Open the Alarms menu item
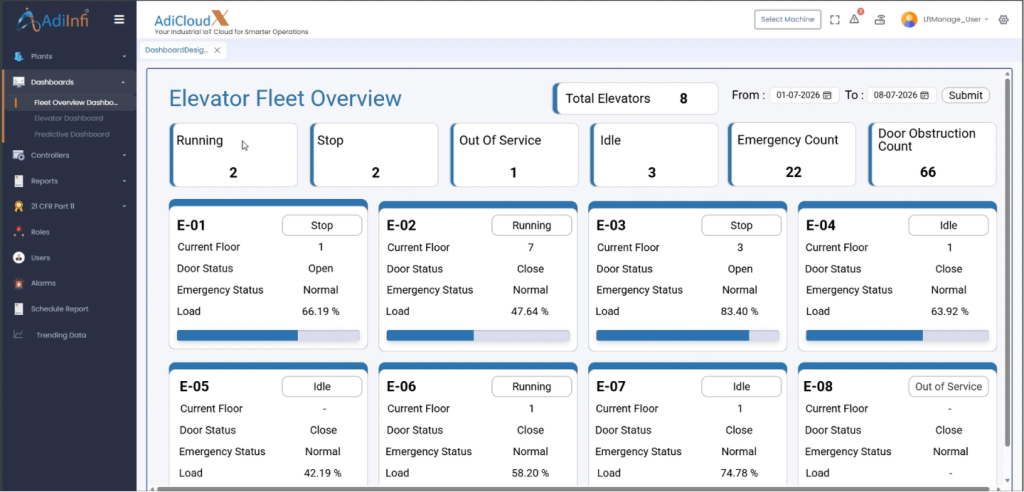 pos(43,284)
